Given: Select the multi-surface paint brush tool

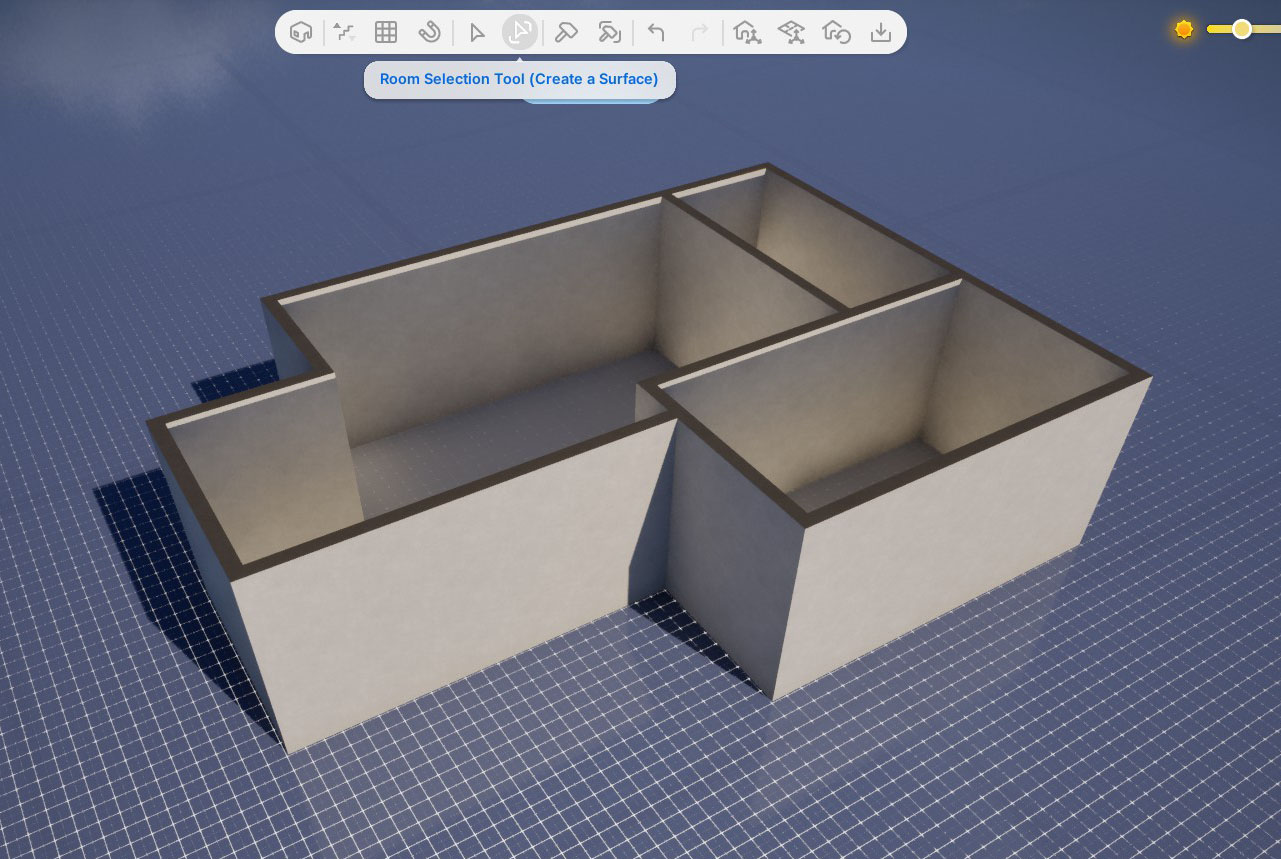Looking at the screenshot, I should pos(609,32).
